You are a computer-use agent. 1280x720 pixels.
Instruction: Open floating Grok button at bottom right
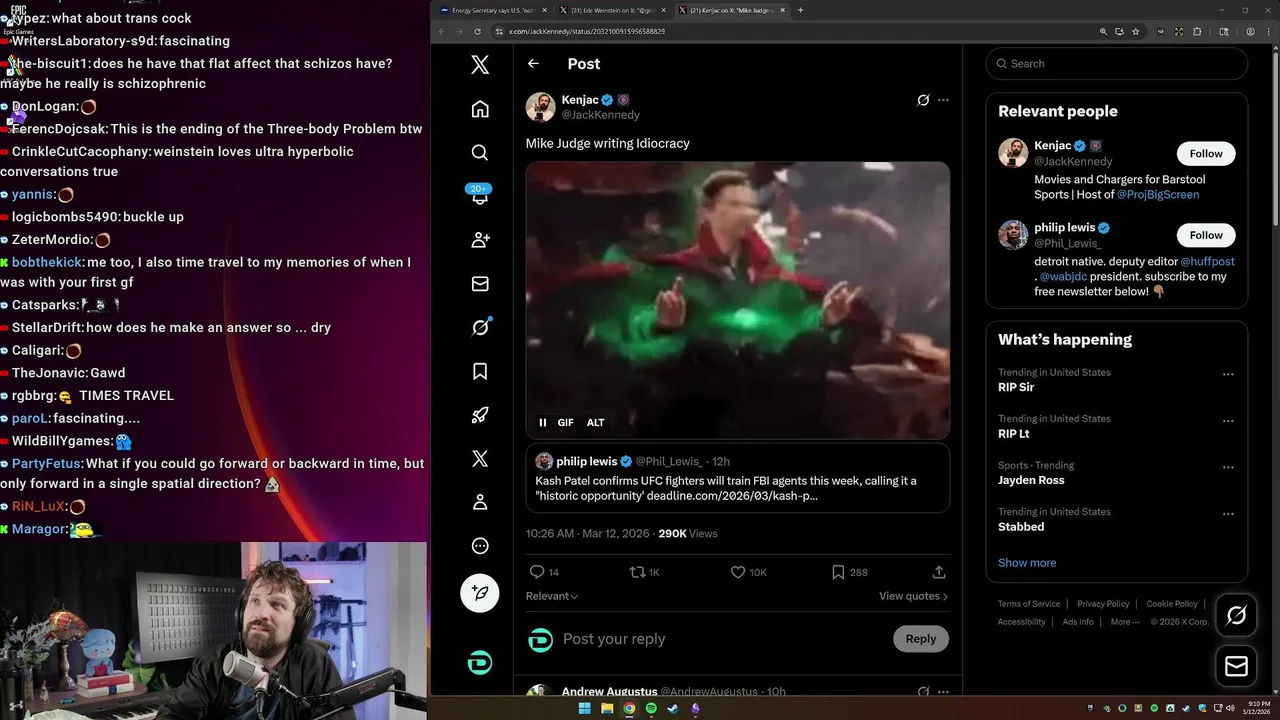1236,616
